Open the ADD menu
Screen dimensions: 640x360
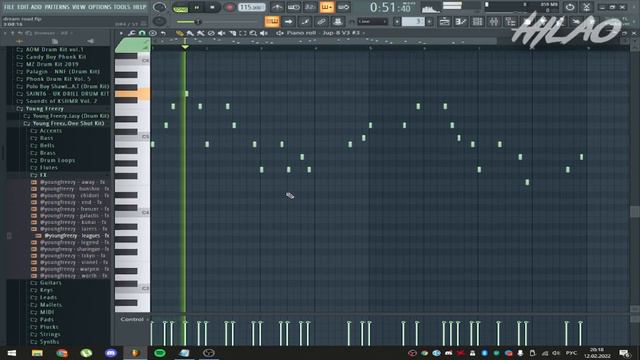pyautogui.click(x=36, y=7)
